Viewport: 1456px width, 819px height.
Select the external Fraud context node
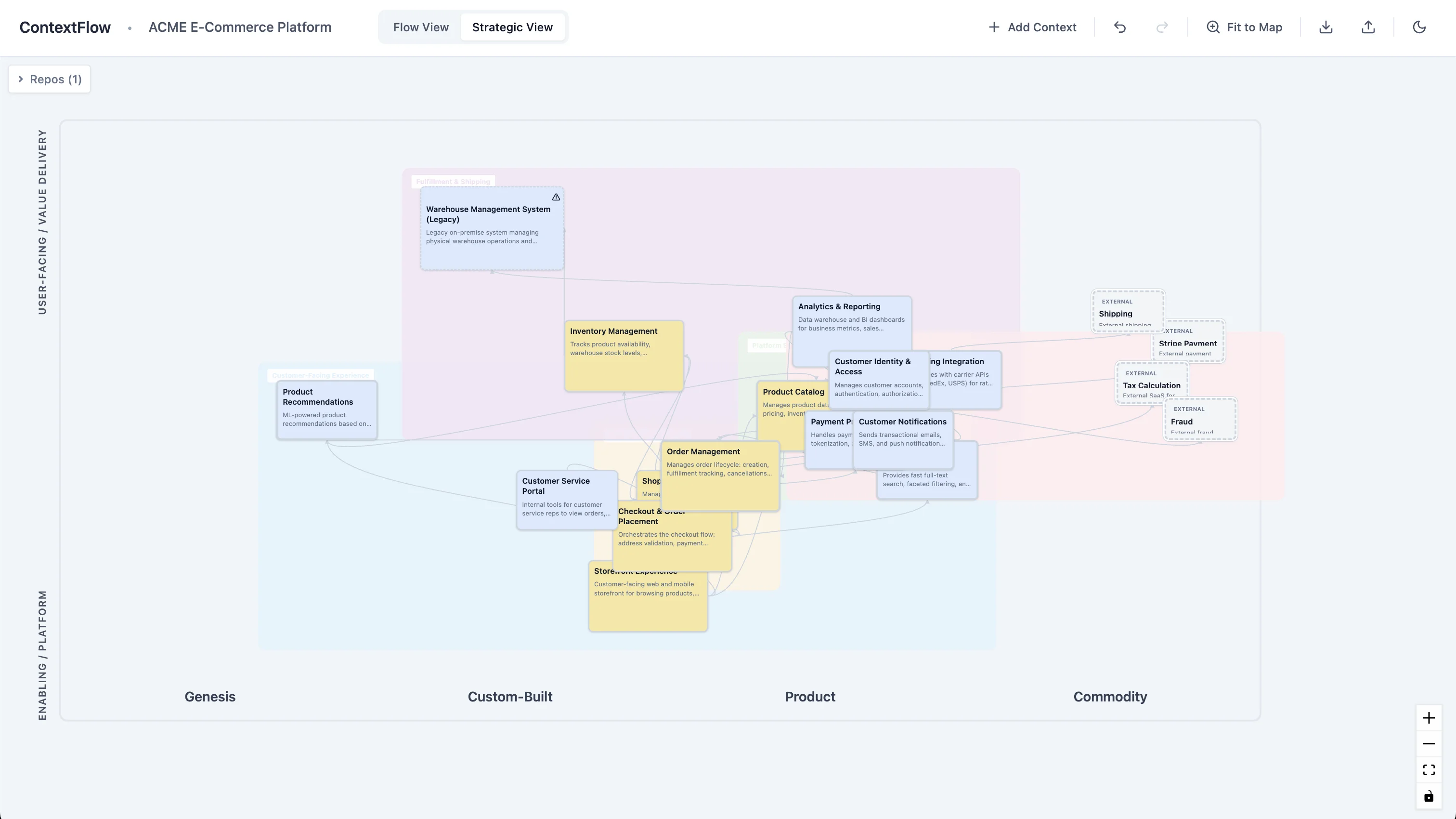pos(1199,420)
